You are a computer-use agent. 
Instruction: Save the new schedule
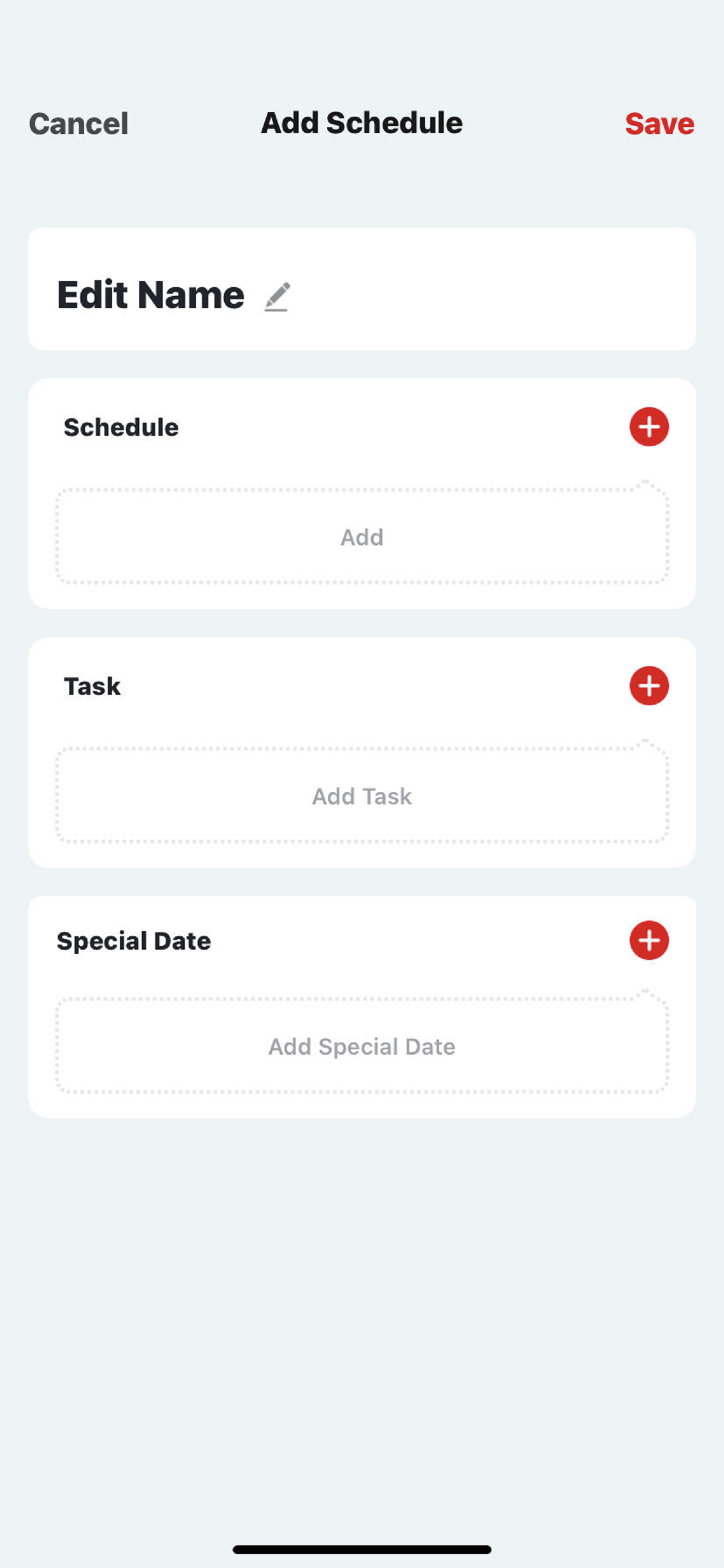[x=659, y=124]
